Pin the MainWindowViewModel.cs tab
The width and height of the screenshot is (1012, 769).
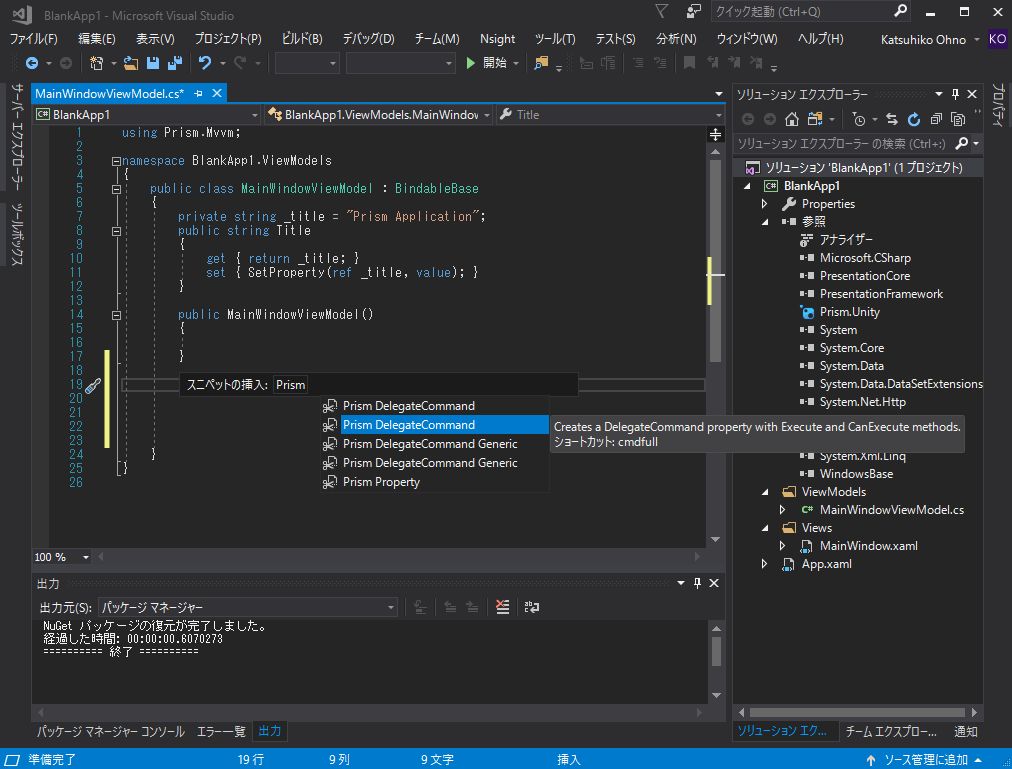pos(198,94)
